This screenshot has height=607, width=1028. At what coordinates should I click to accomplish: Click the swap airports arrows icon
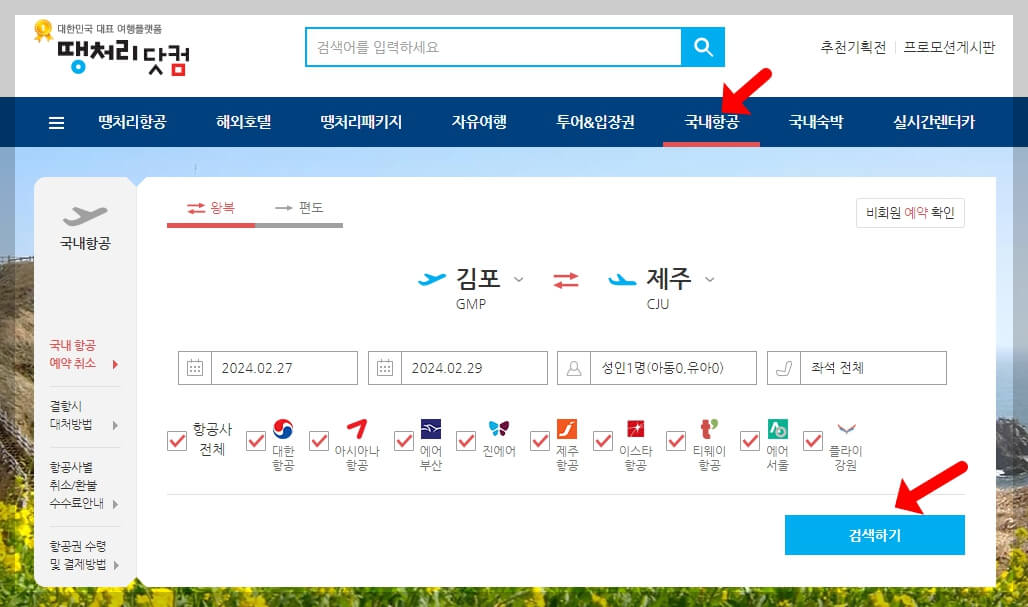[x=564, y=281]
